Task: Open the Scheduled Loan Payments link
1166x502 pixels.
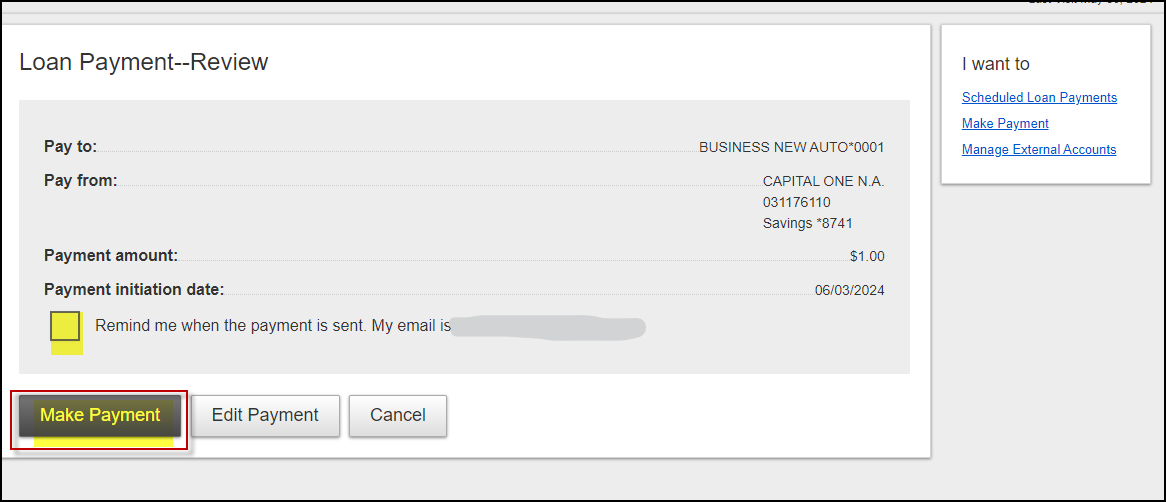Action: point(1039,97)
